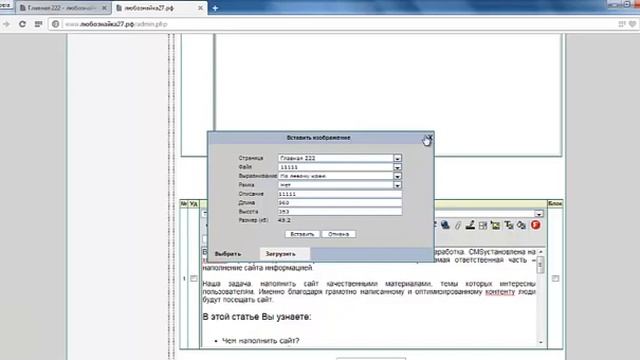Click the underlined word 'контенту' in article
Screen dimensions: 640x360
500,292
